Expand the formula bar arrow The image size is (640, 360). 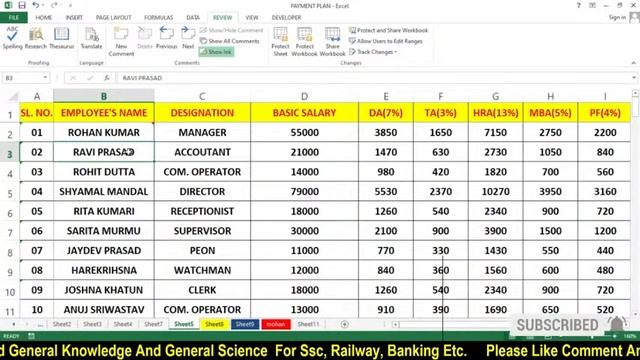pyautogui.click(x=634, y=78)
